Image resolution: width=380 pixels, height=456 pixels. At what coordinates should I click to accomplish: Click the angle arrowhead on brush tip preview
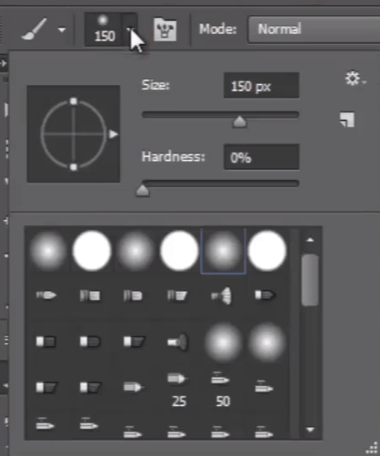(x=113, y=134)
